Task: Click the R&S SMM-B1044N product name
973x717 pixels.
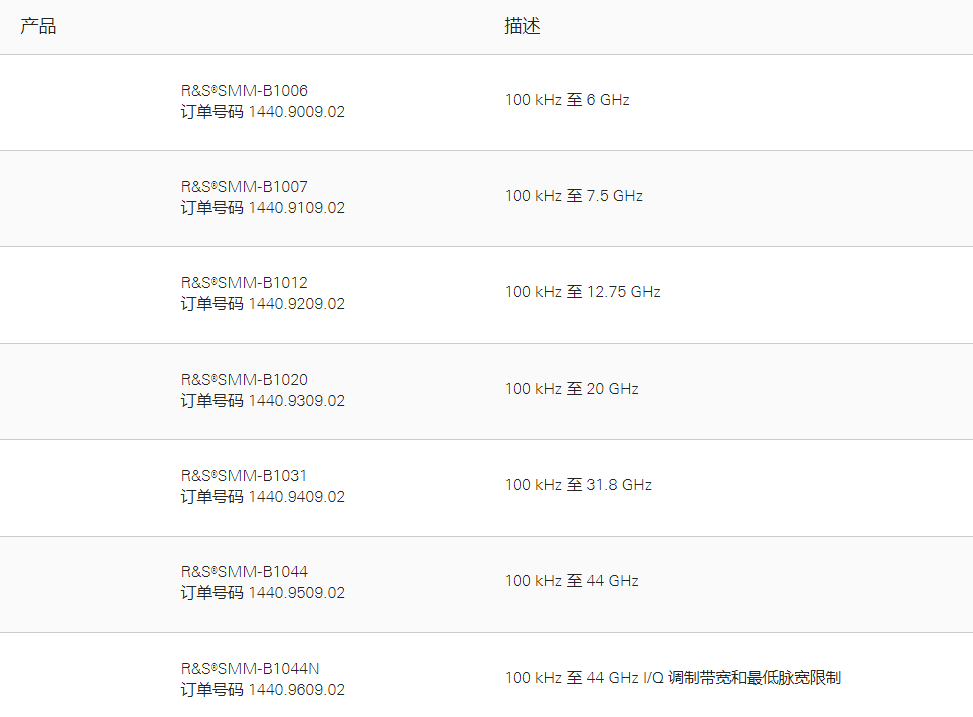Action: point(250,668)
